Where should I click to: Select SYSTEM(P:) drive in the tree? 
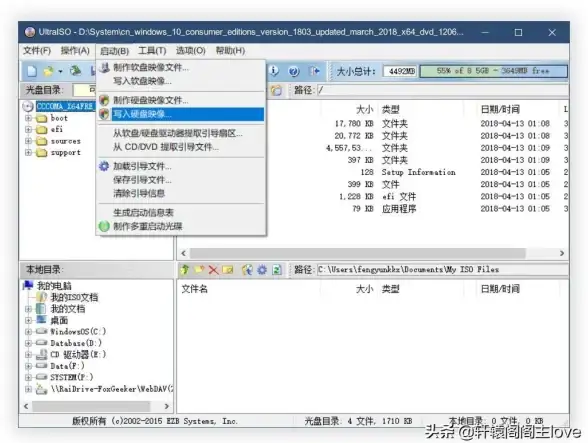(x=71, y=377)
